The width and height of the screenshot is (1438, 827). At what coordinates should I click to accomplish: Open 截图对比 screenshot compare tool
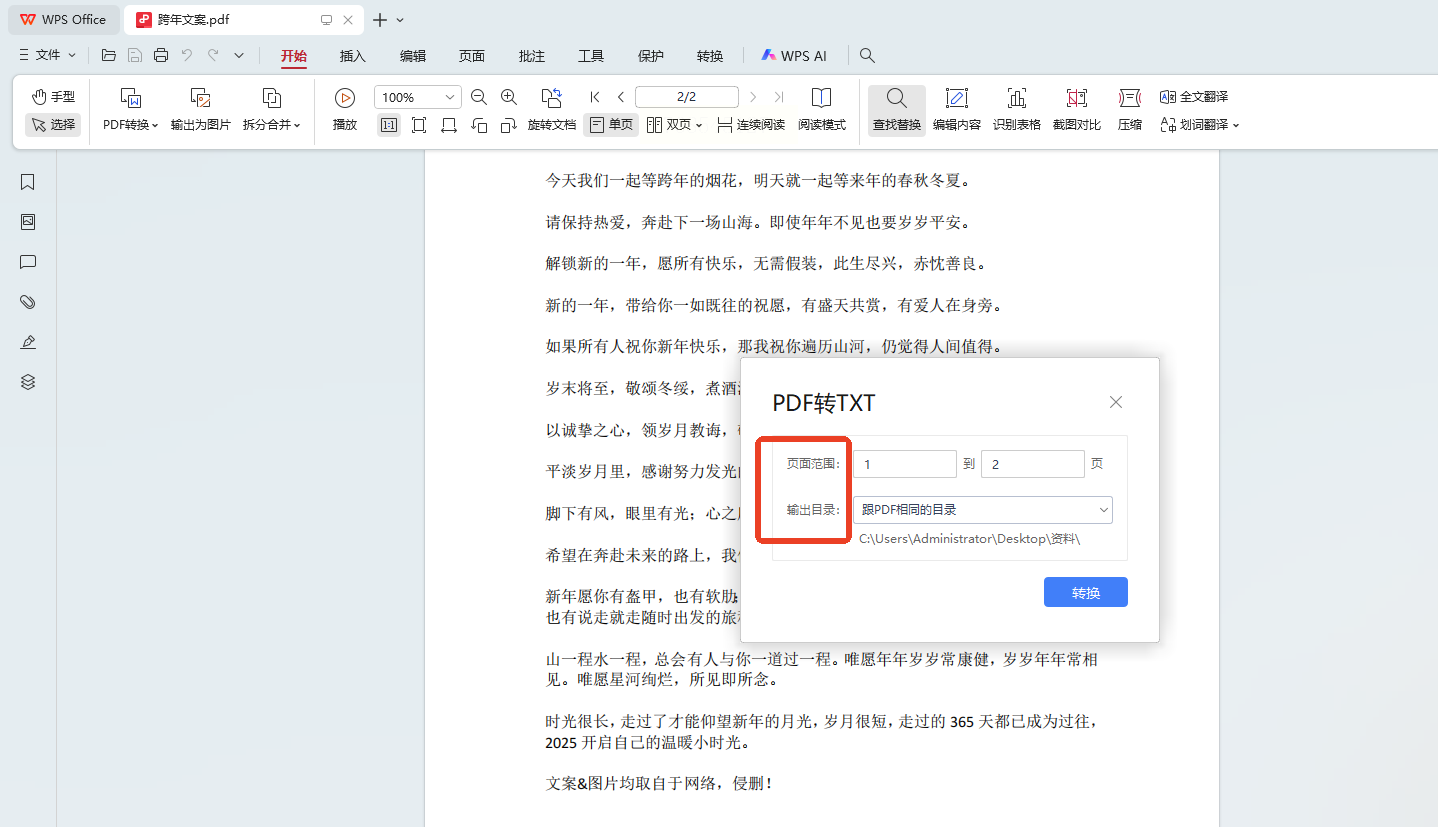(x=1076, y=98)
